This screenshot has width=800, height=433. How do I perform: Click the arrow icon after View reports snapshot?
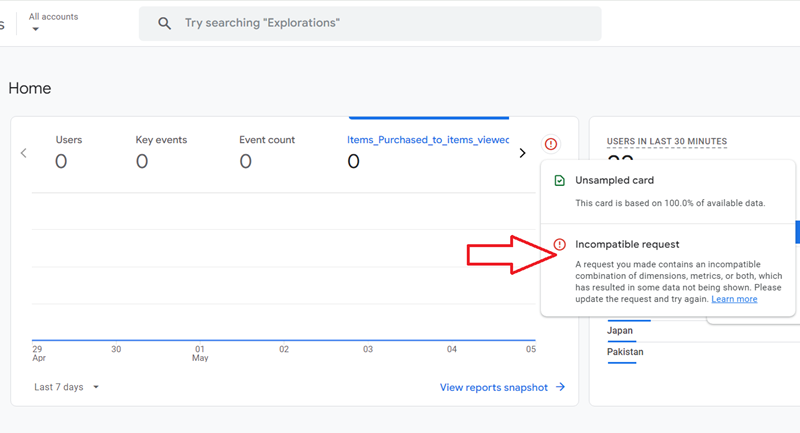pyautogui.click(x=561, y=387)
